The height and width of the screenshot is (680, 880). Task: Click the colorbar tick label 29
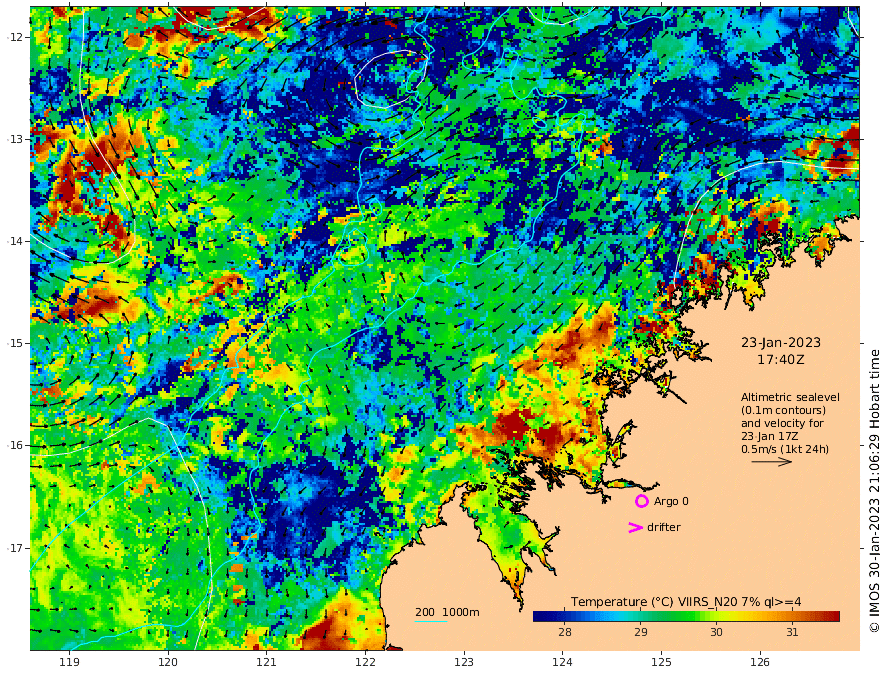coord(641,632)
